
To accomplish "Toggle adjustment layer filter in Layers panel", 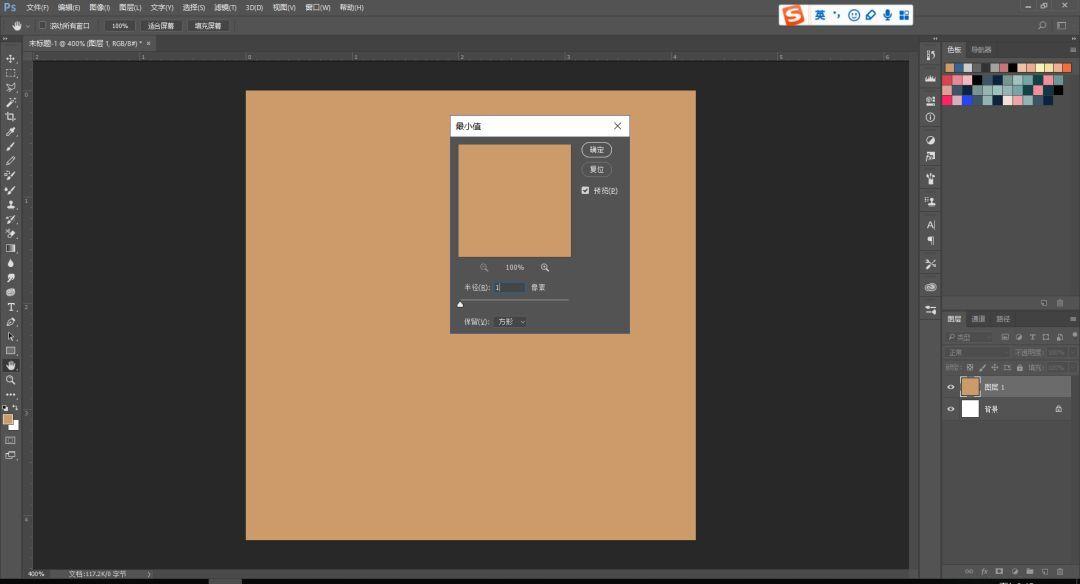I will (x=1019, y=337).
